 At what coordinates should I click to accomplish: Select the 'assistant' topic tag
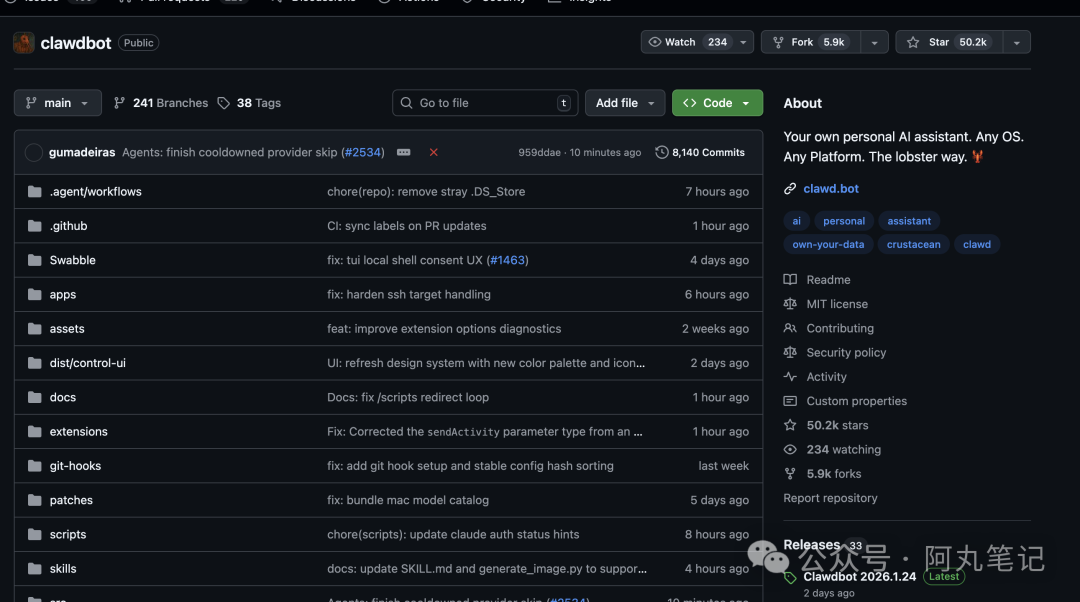pyautogui.click(x=908, y=221)
